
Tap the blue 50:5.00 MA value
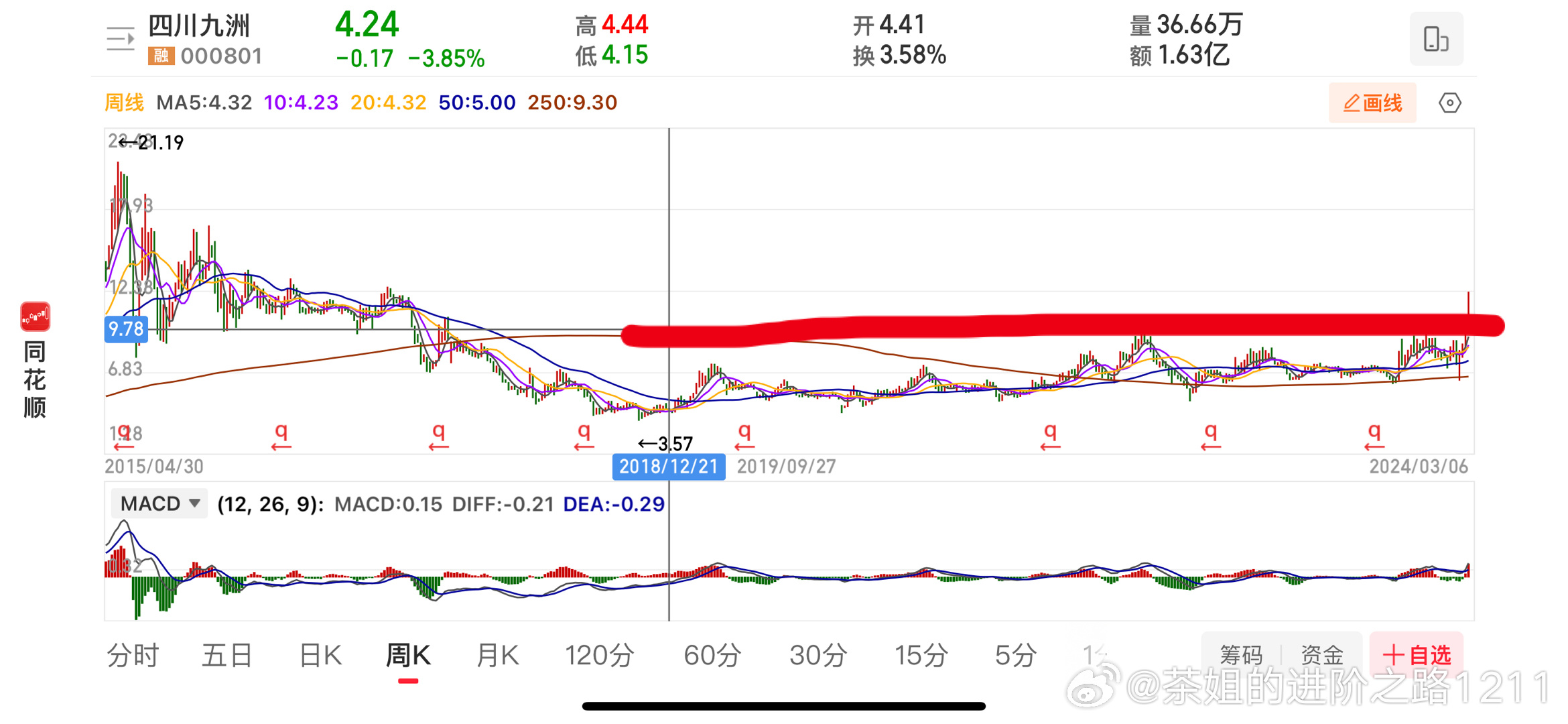point(477,103)
